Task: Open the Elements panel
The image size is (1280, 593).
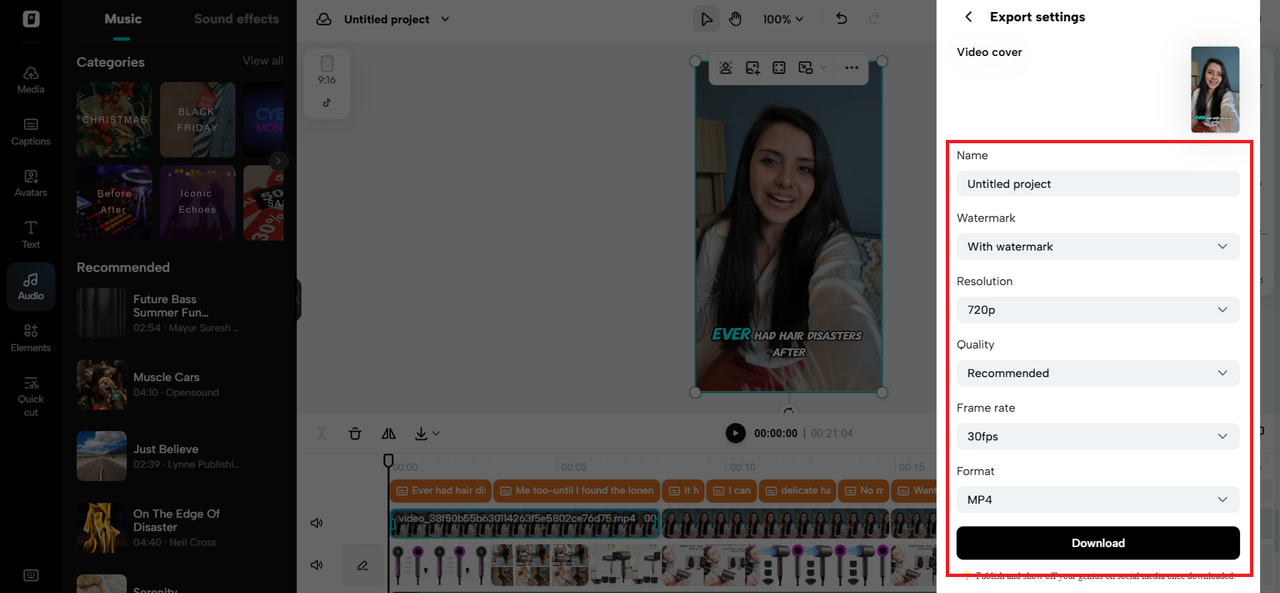Action: [31, 338]
